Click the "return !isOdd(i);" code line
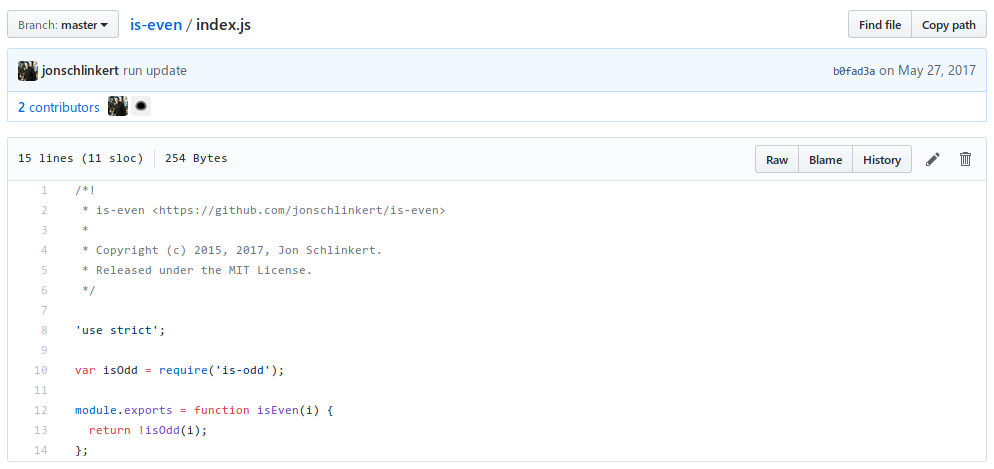994x469 pixels. (148, 430)
